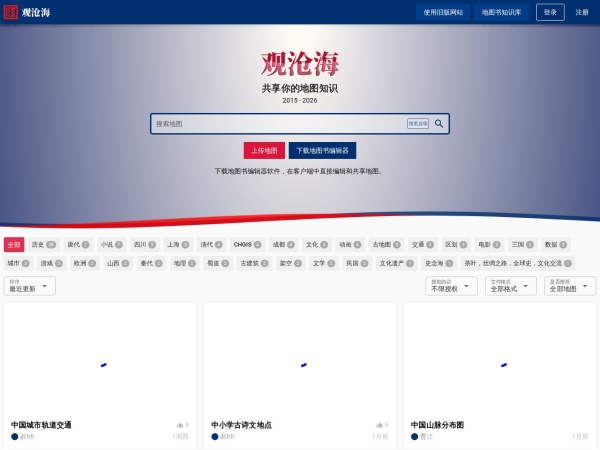Viewport: 600px width, 450px height.
Task: Open 使用旧版网站 in the top navigation
Action: 443,12
